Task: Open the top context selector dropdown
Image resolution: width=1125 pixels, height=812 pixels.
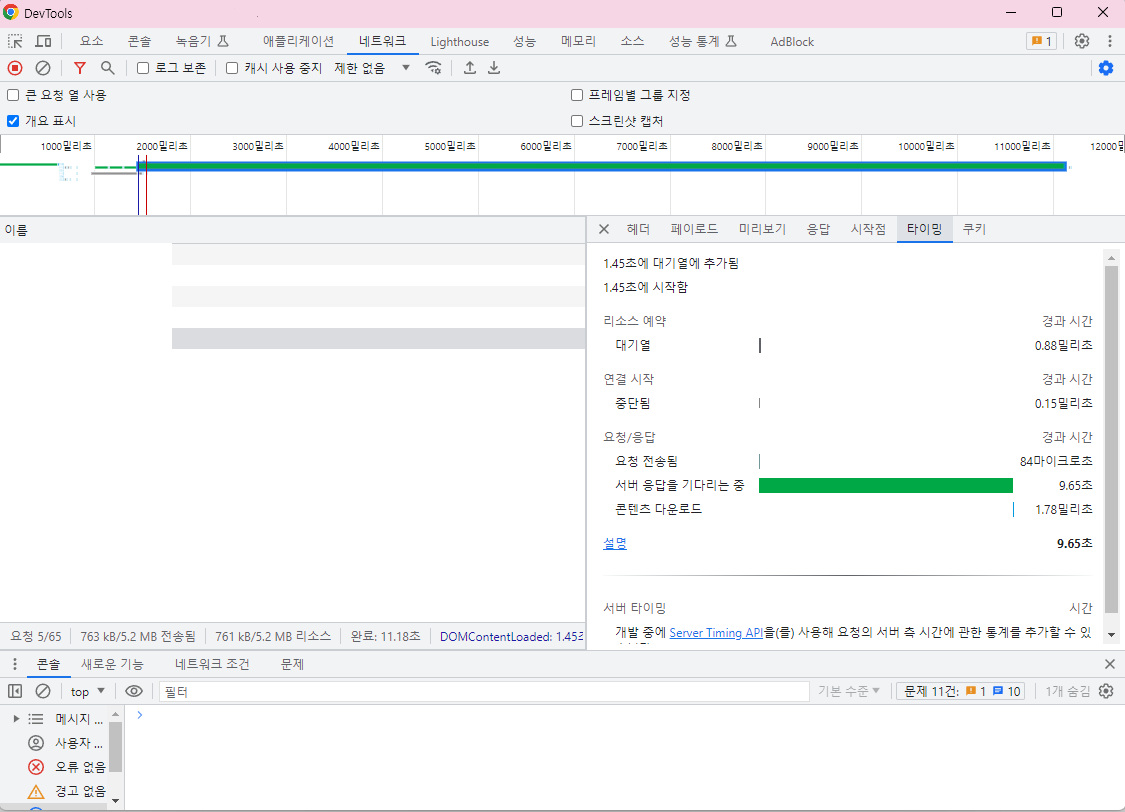Action: click(88, 691)
